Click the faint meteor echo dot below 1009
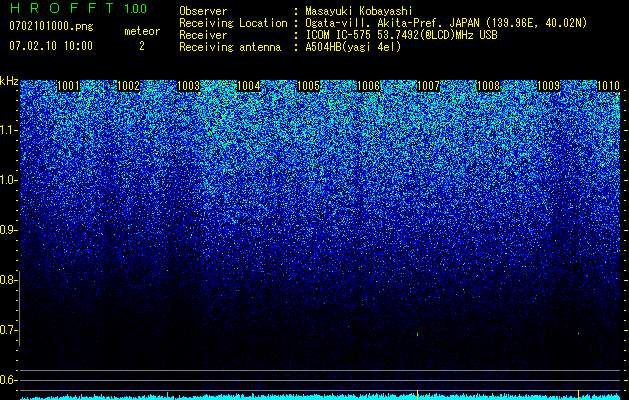Screen dimensions: 629x400 point(578,333)
